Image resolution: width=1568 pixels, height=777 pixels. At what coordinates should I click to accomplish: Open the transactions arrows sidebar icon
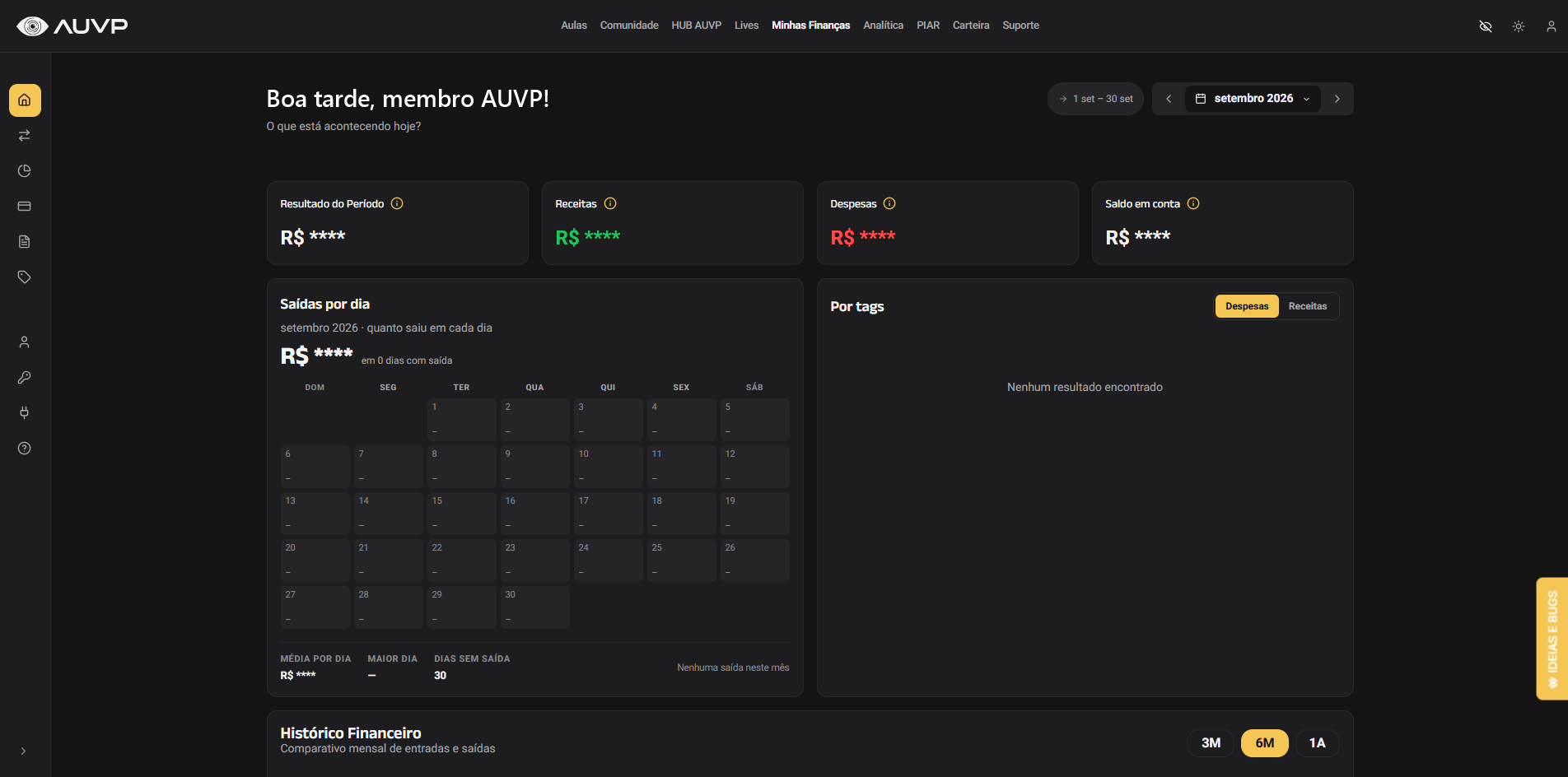25,135
